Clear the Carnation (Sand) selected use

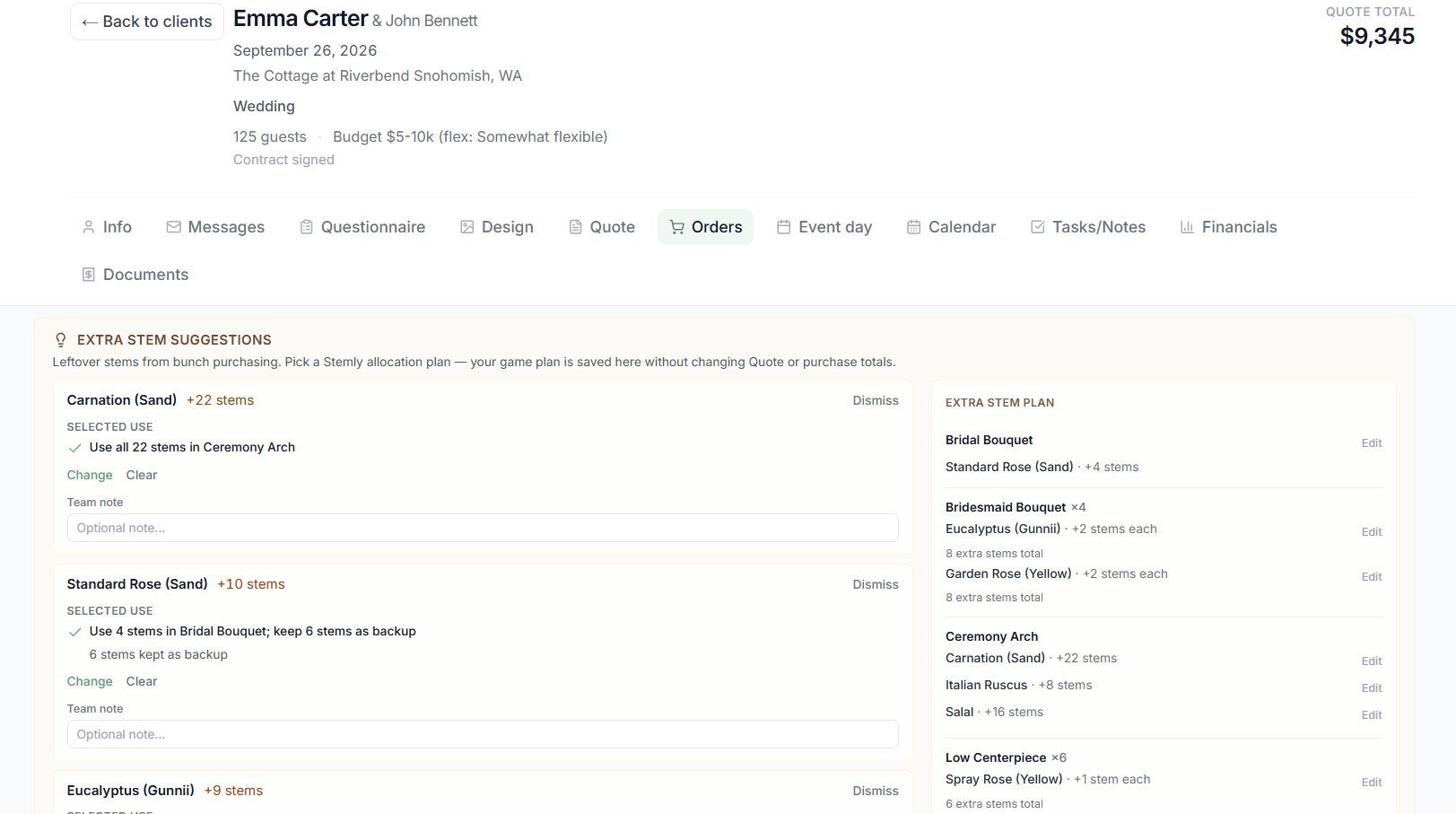pos(142,475)
